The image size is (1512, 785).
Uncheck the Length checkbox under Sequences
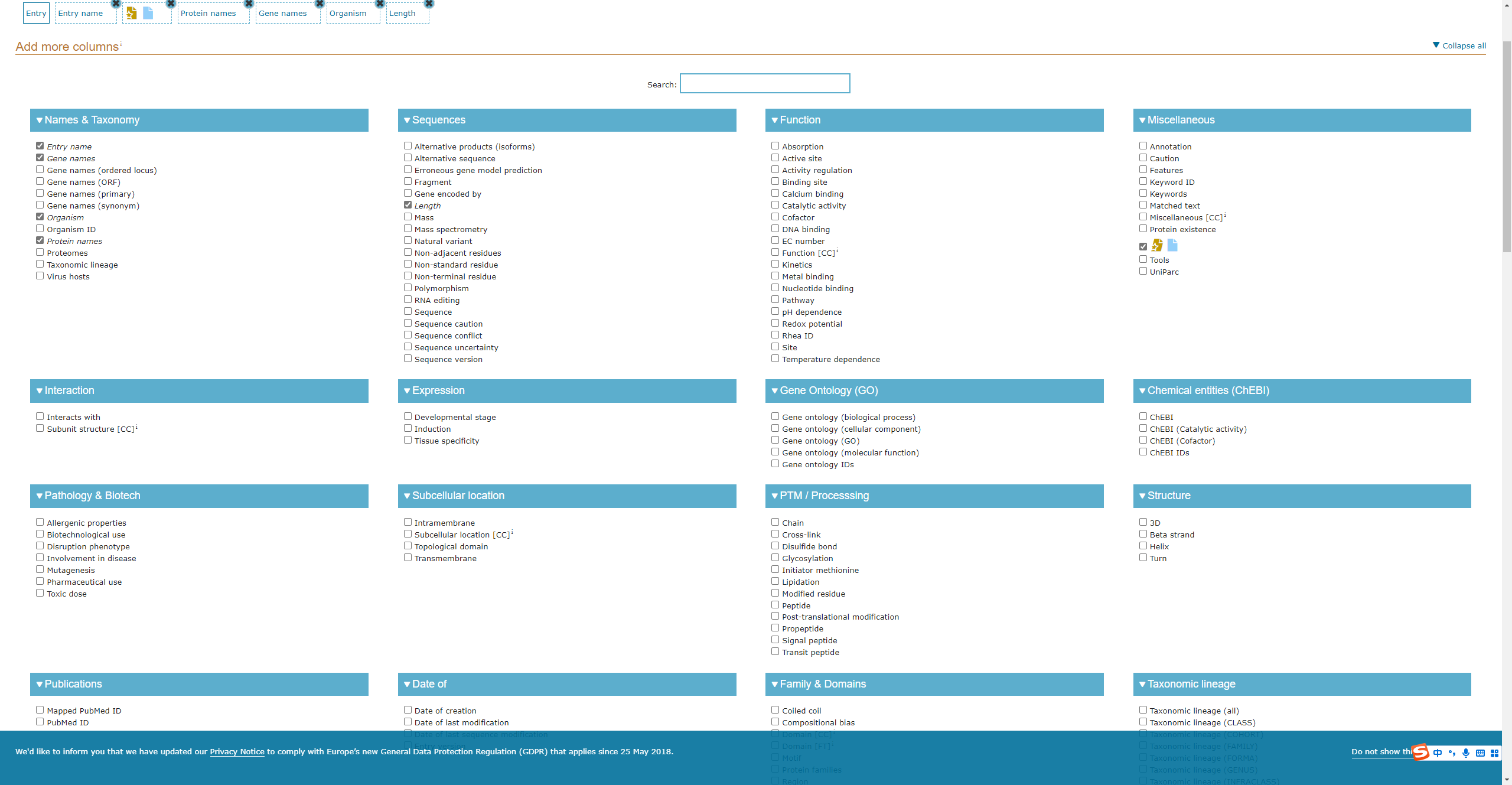click(x=408, y=205)
